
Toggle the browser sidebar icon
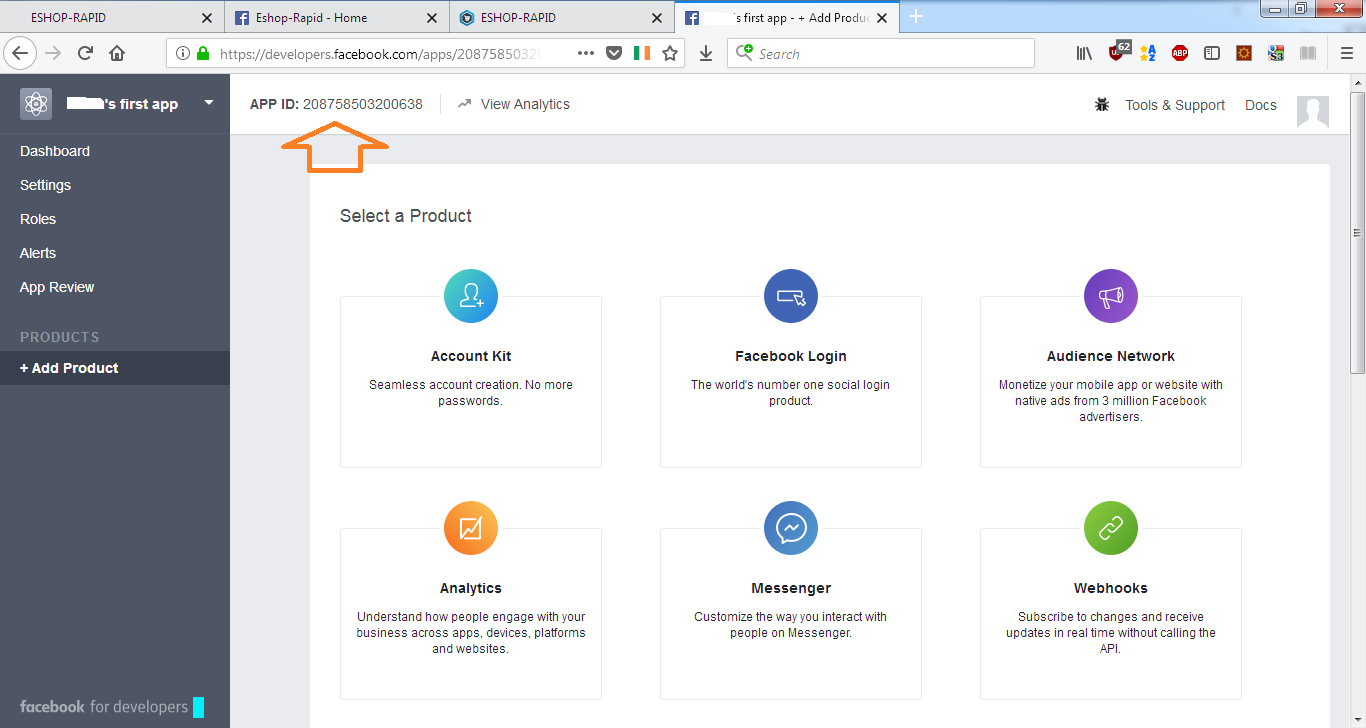(x=1212, y=53)
